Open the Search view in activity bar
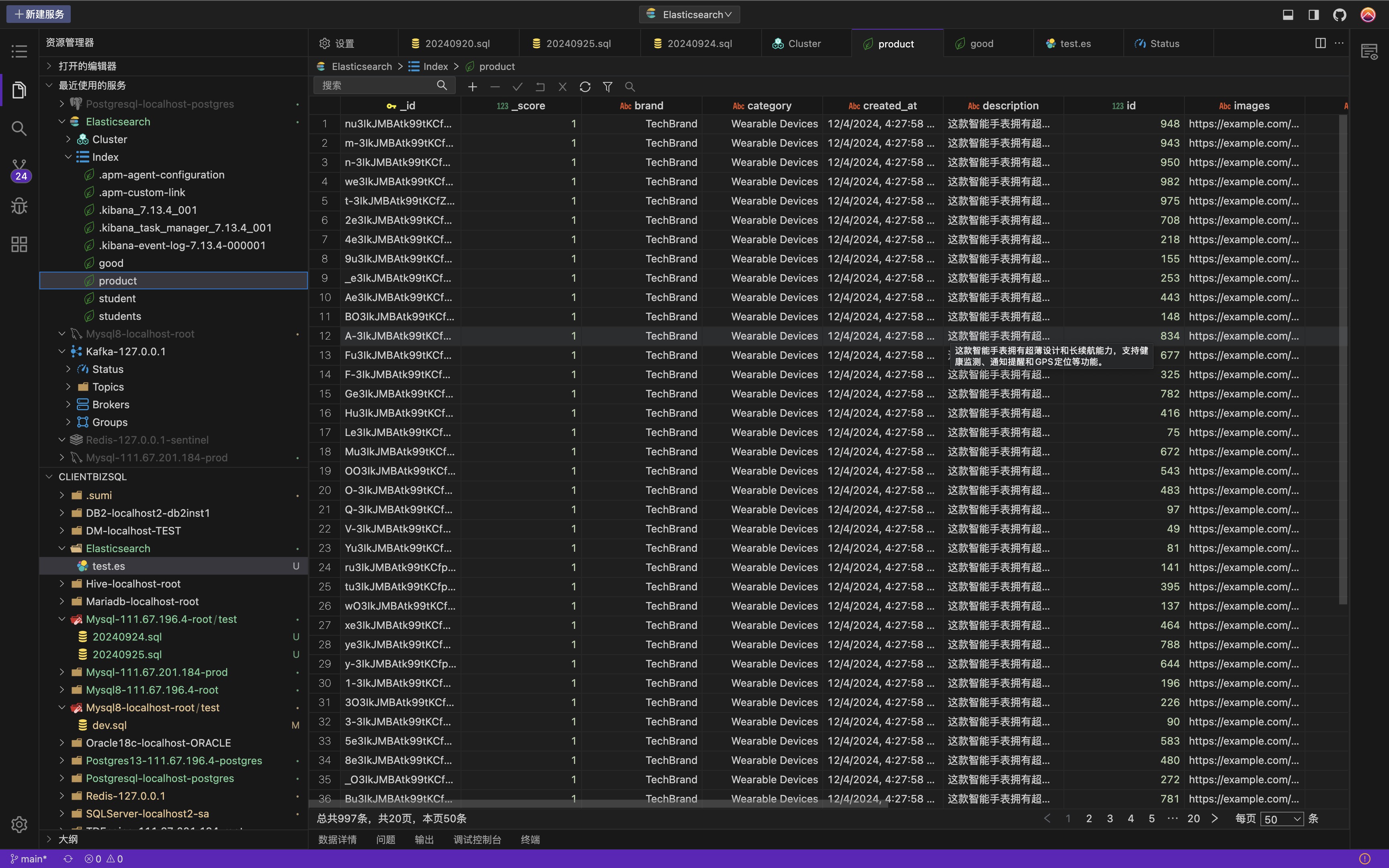 click(x=19, y=129)
